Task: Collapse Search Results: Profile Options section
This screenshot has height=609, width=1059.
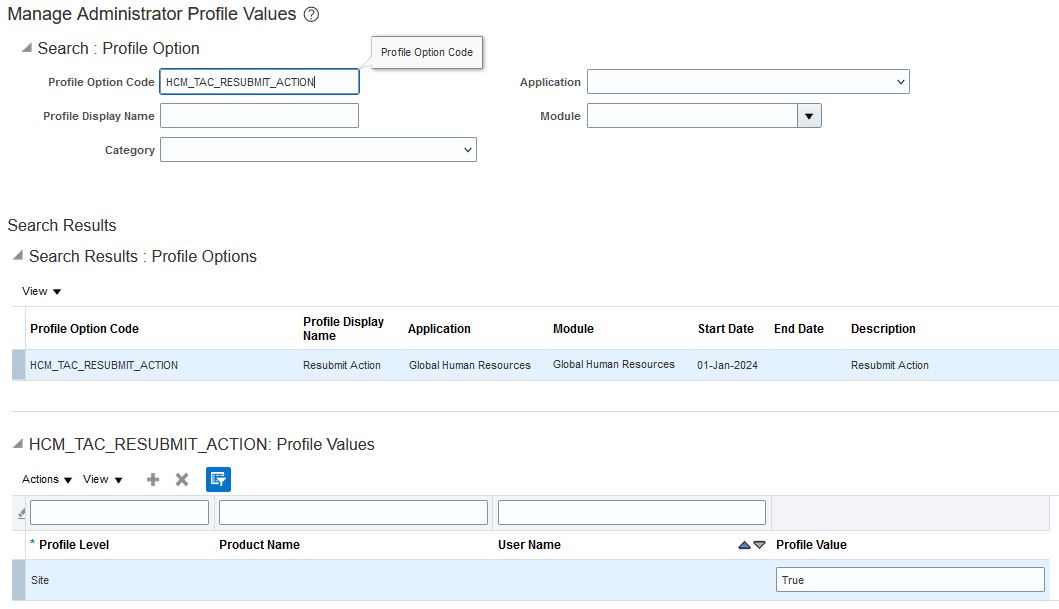Action: point(17,257)
